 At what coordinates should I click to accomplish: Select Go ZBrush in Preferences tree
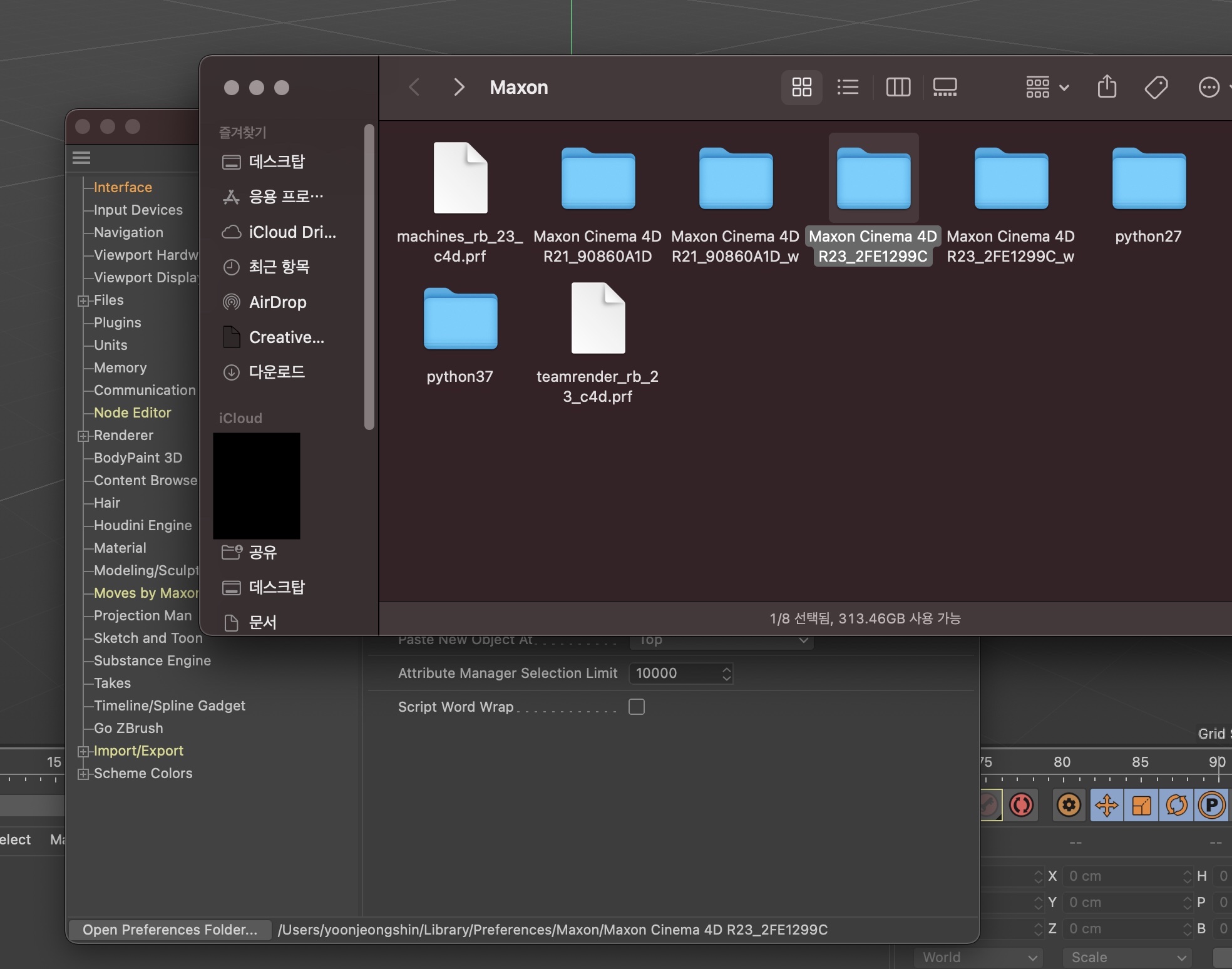[128, 728]
